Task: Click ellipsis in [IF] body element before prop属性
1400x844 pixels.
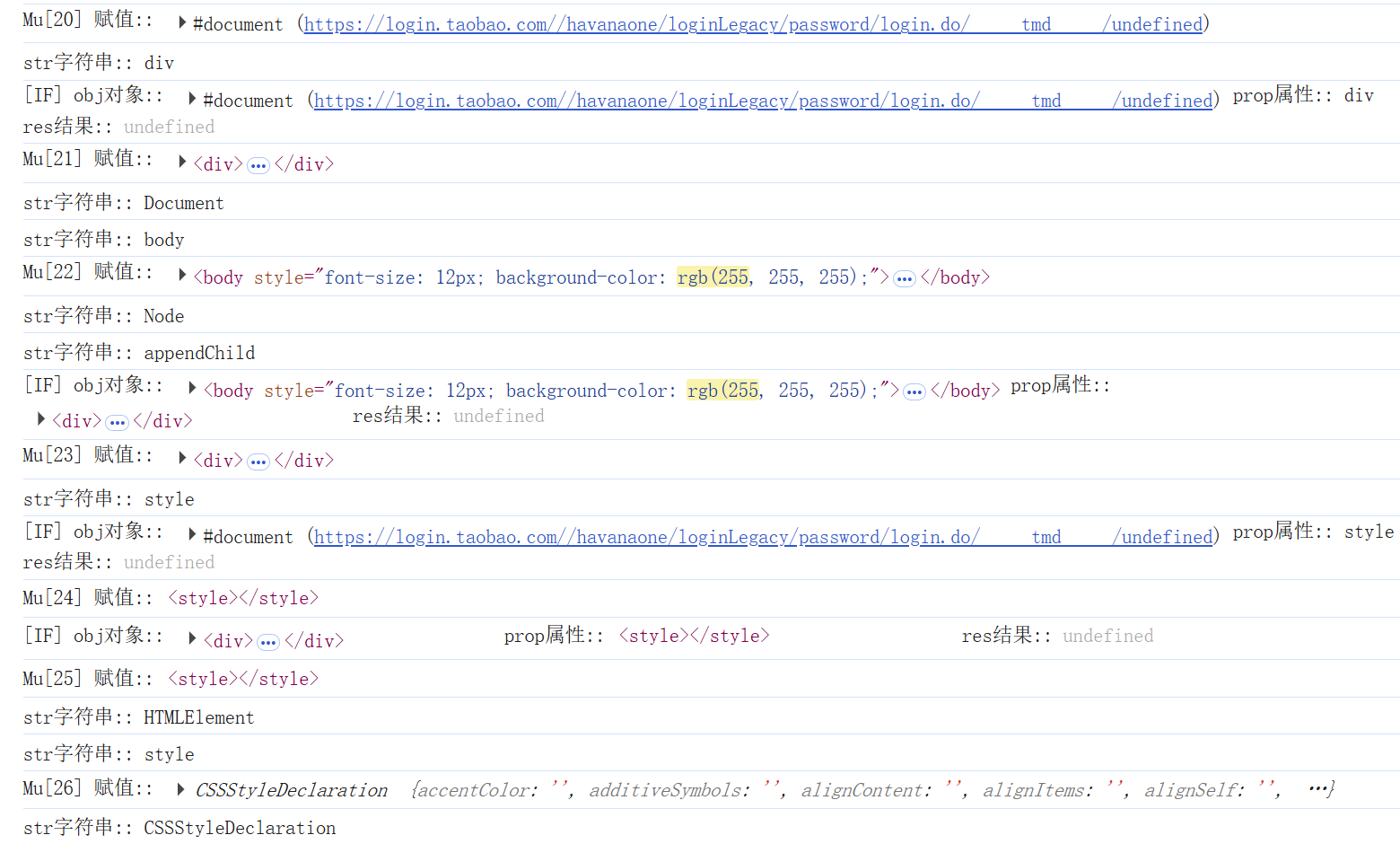Action: point(914,391)
